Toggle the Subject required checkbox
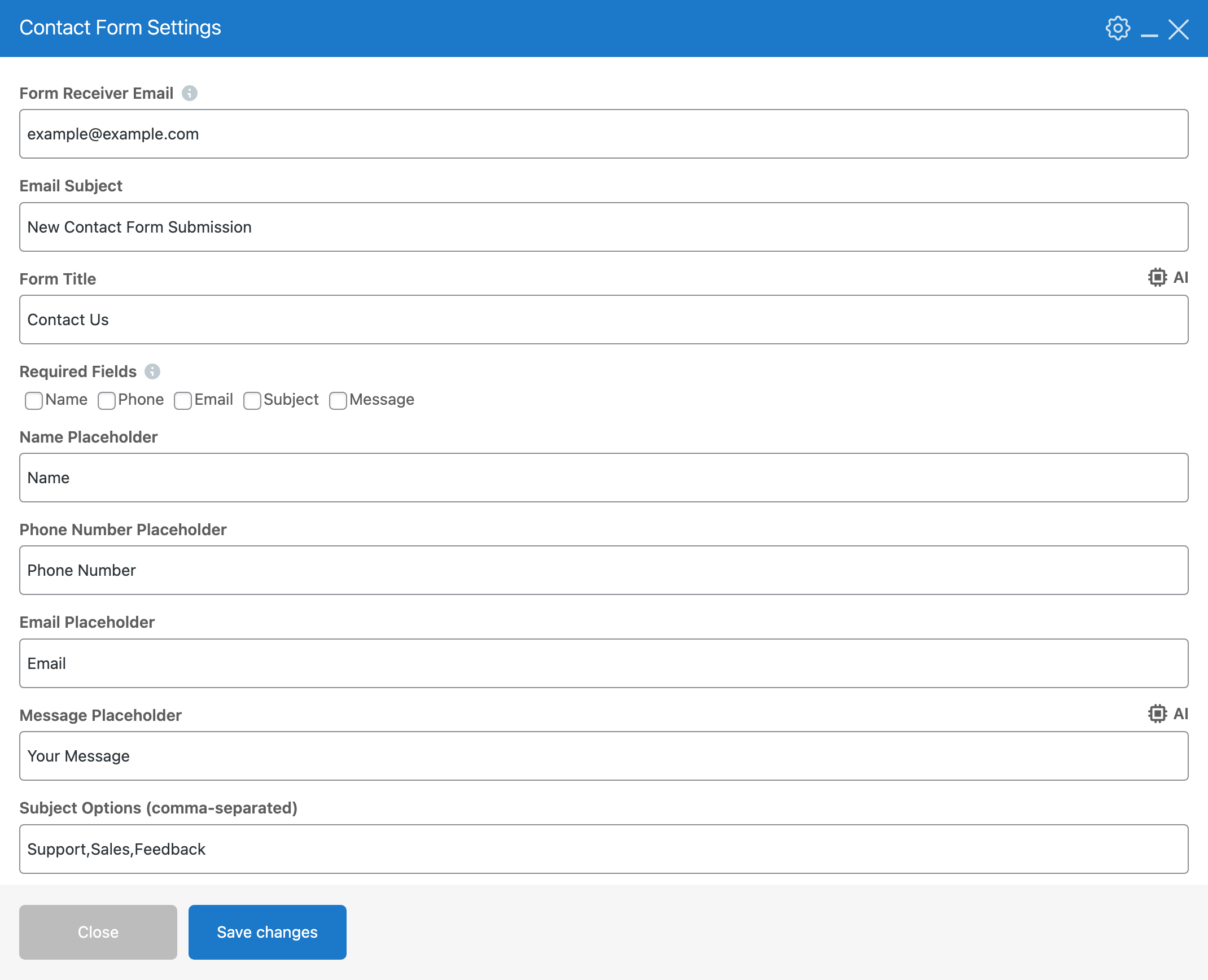Image resolution: width=1208 pixels, height=980 pixels. [x=252, y=401]
